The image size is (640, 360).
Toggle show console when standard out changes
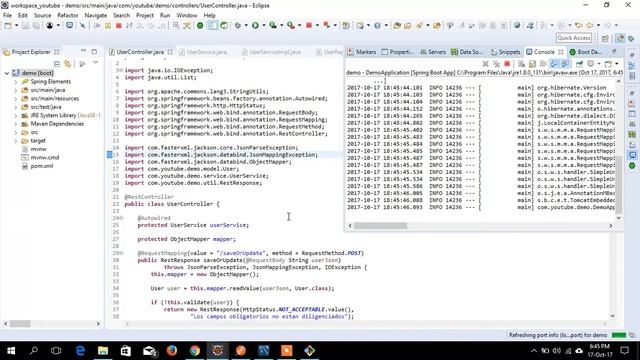pyautogui.click(x=554, y=64)
